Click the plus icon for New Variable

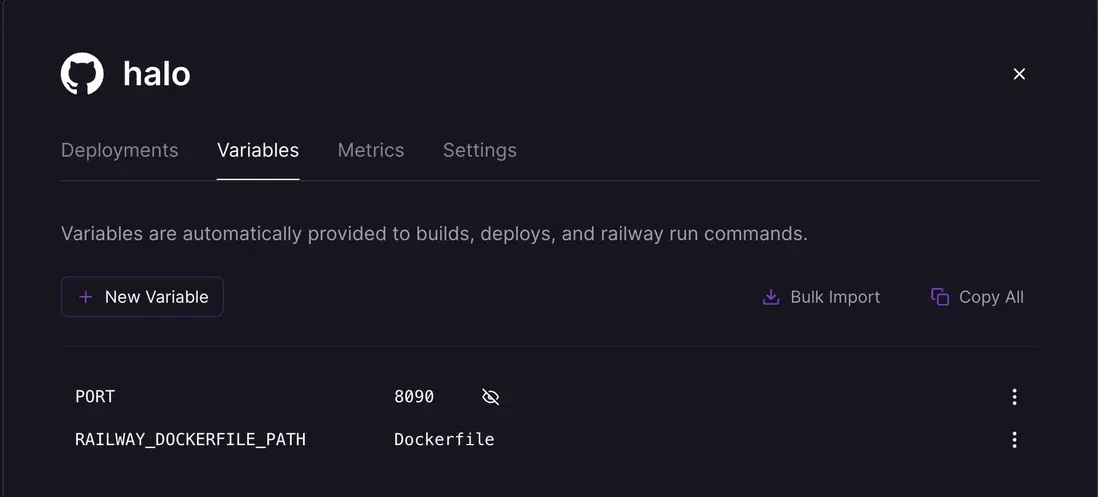(x=86, y=297)
